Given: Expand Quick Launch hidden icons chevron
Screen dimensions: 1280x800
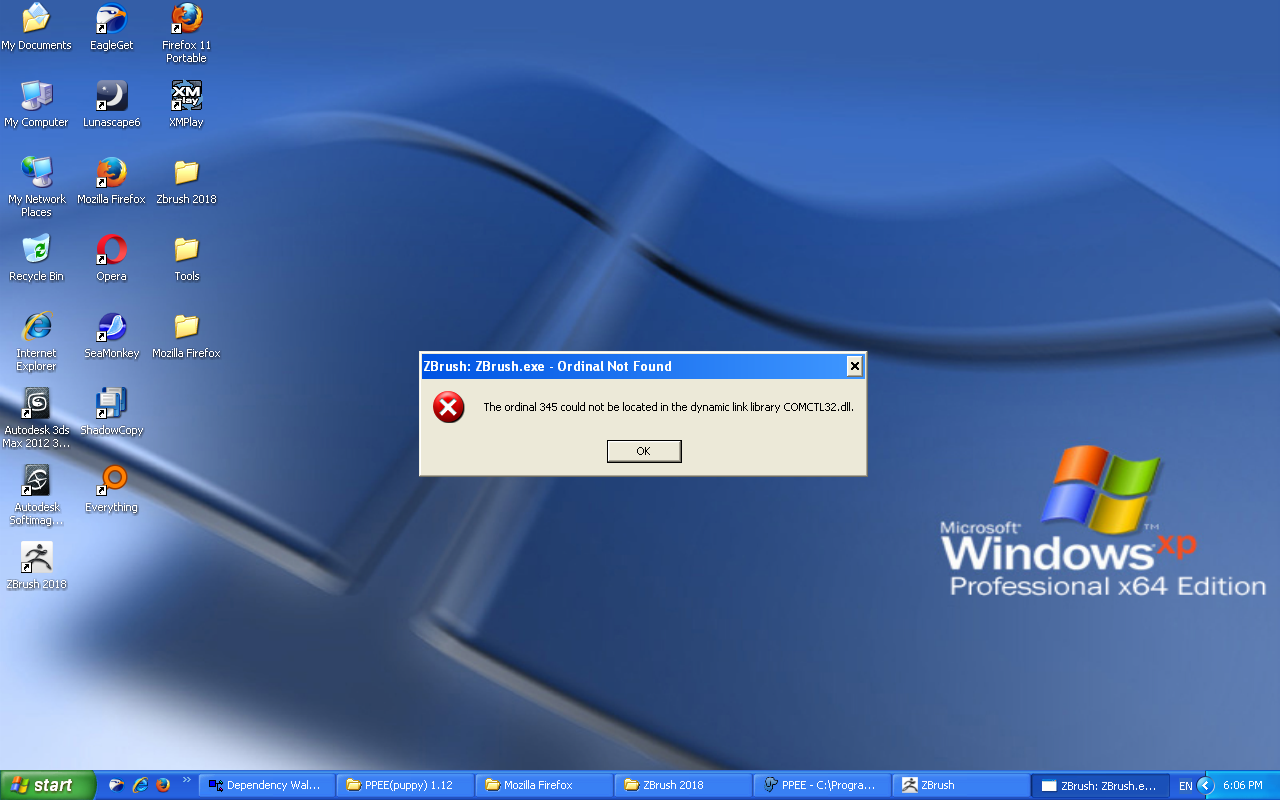Looking at the screenshot, I should (186, 780).
